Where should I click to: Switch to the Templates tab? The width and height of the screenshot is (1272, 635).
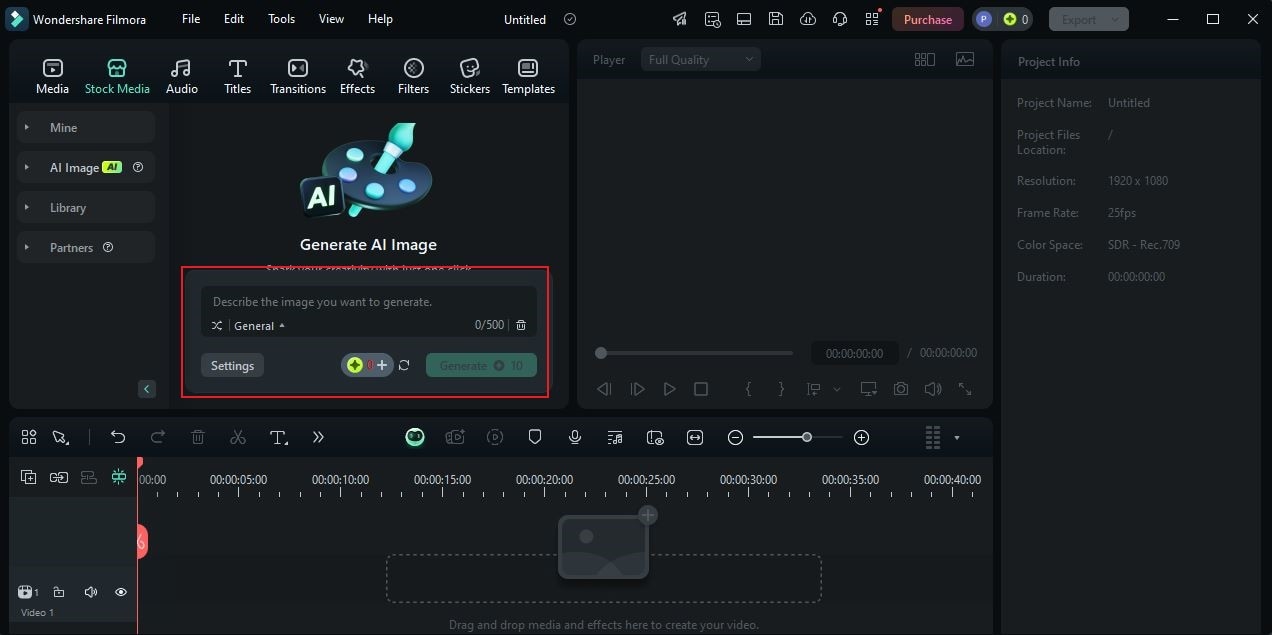[528, 77]
